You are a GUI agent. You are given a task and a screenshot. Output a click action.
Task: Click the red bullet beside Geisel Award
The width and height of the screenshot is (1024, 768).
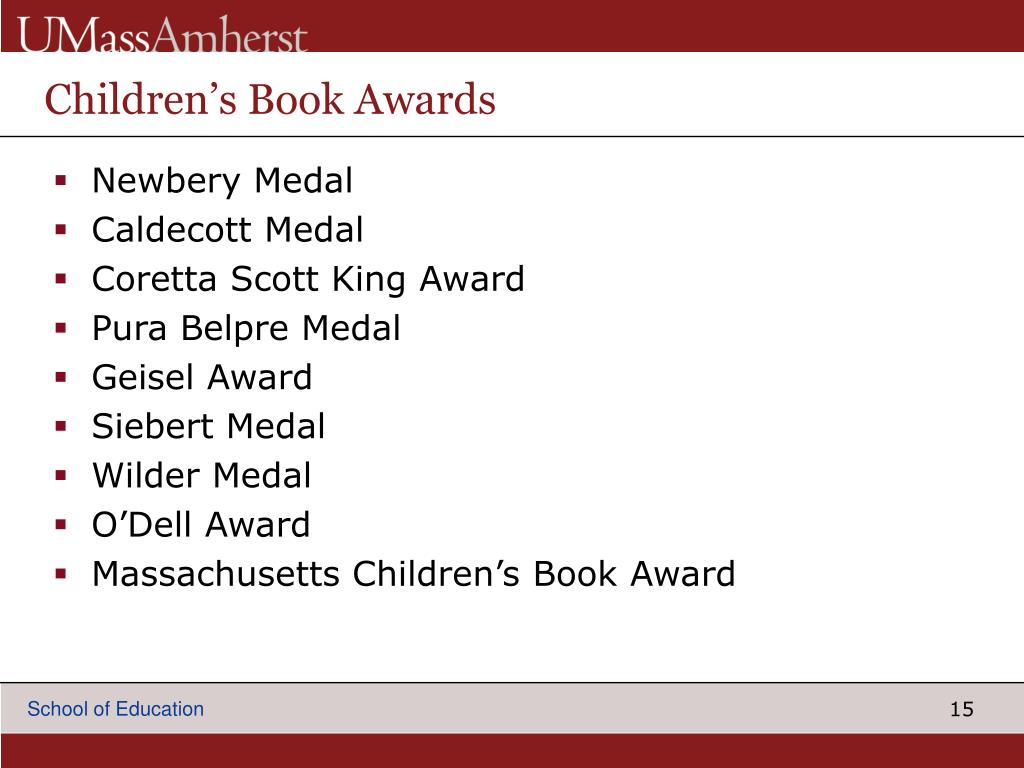pos(61,377)
